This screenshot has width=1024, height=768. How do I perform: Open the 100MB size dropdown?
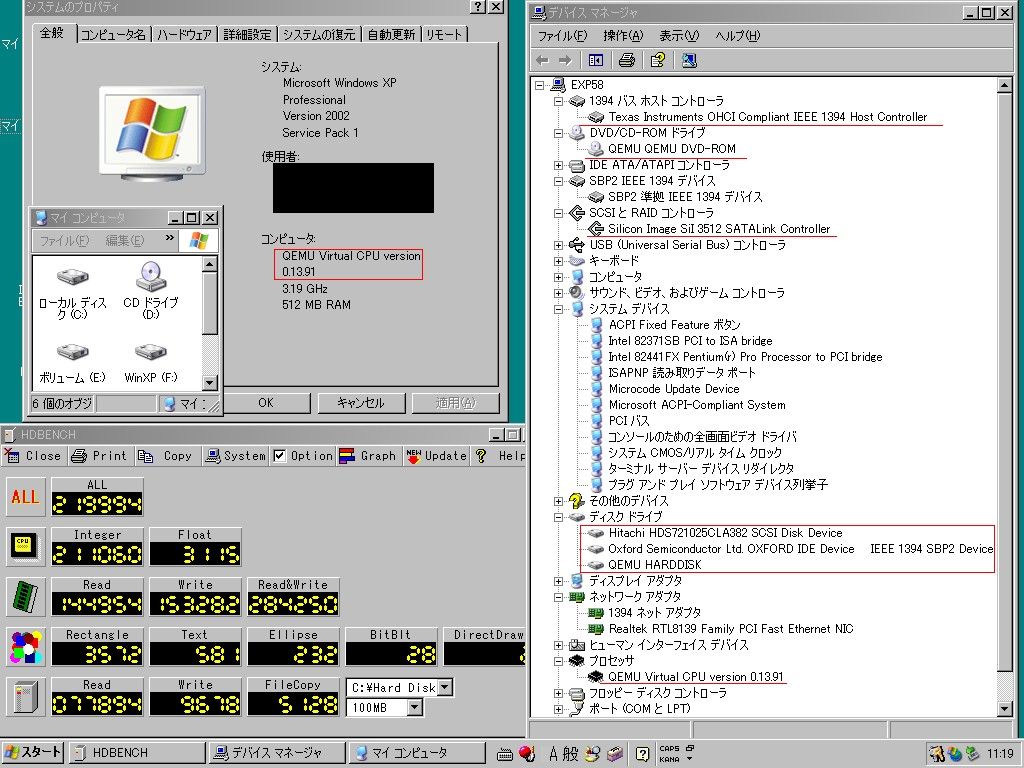414,707
